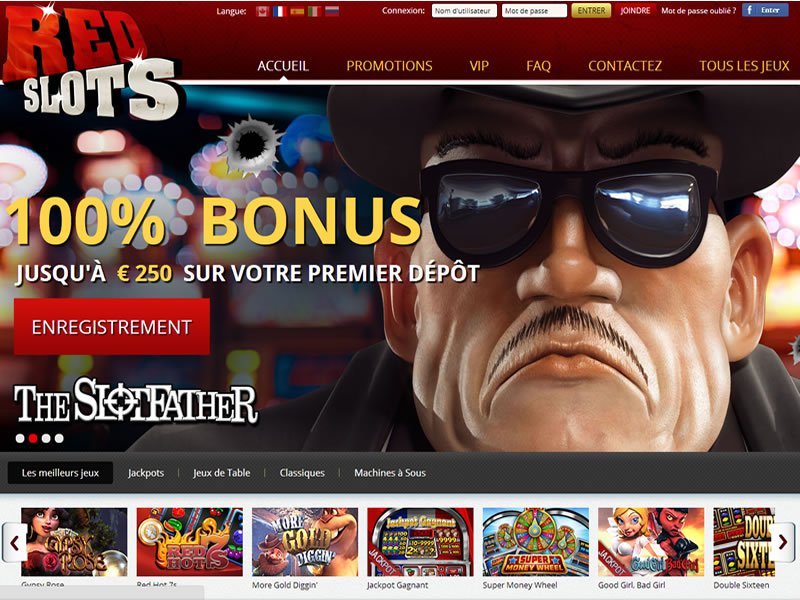Switch language with the French flag
The height and width of the screenshot is (600, 800).
[280, 11]
